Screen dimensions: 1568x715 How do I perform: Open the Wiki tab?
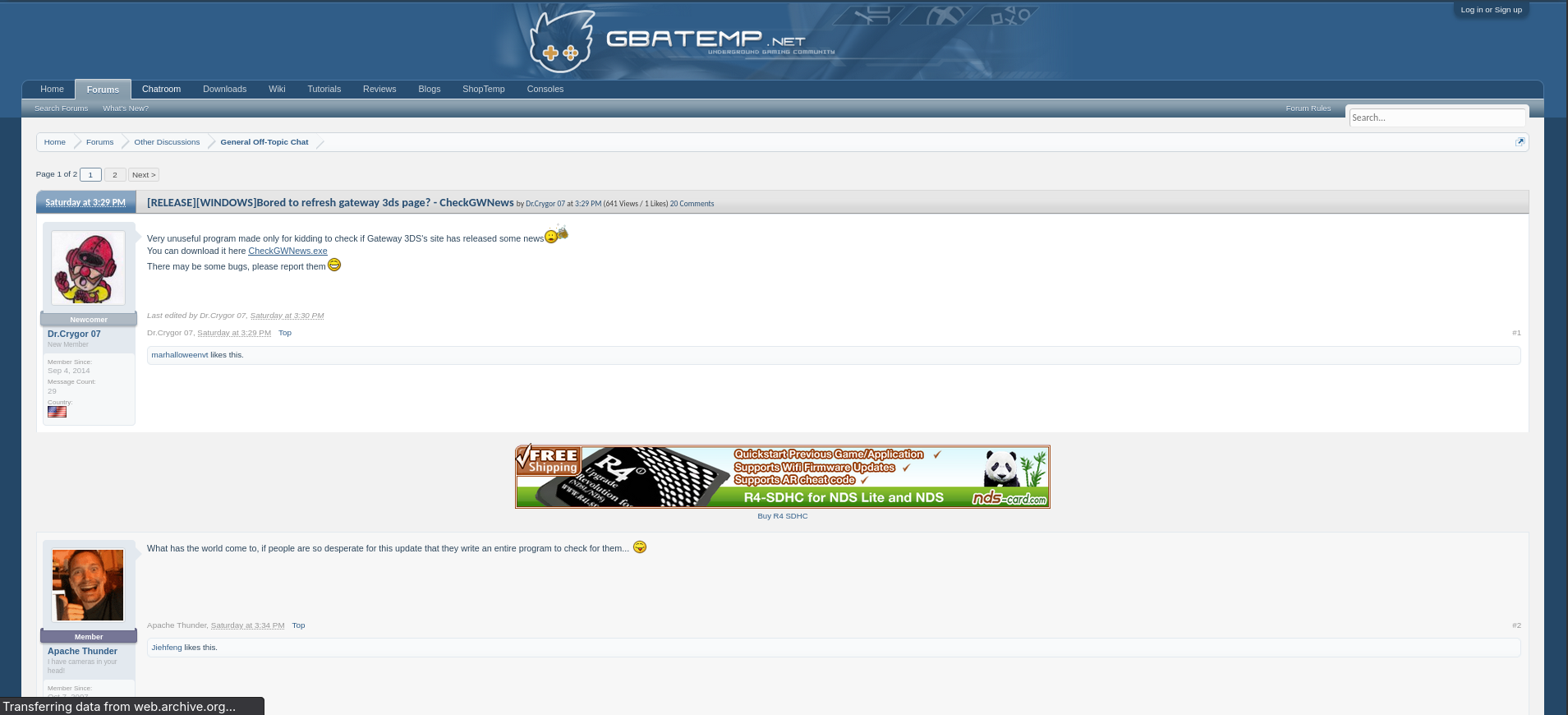point(277,89)
